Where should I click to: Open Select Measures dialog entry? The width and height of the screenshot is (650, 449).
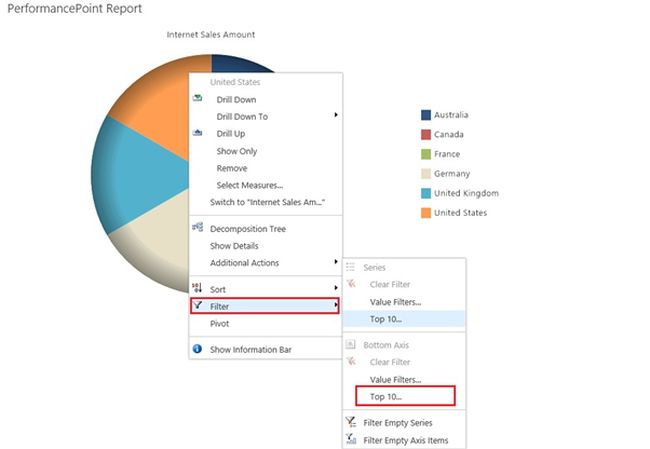[x=249, y=185]
